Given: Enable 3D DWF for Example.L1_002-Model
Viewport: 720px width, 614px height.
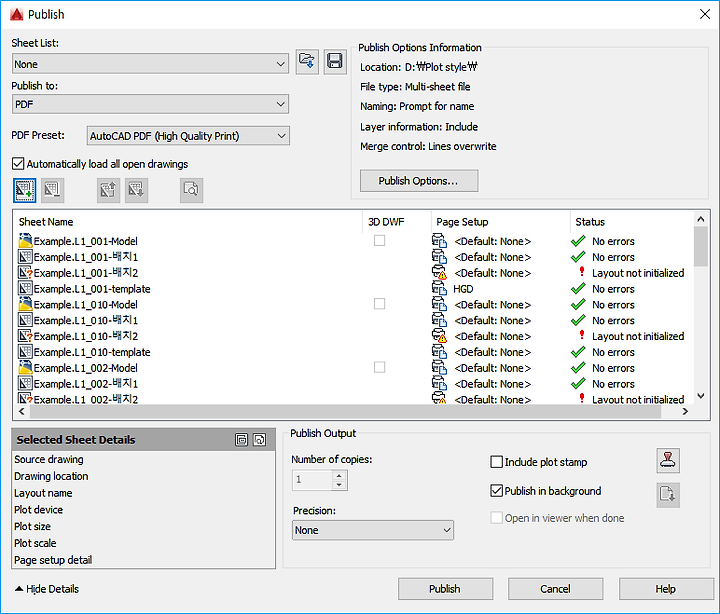Looking at the screenshot, I should (x=379, y=367).
